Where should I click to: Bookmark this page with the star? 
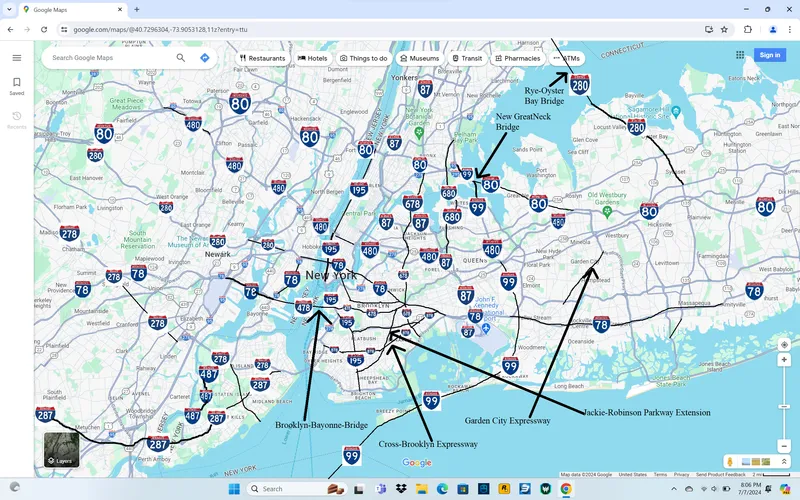pyautogui.click(x=724, y=30)
